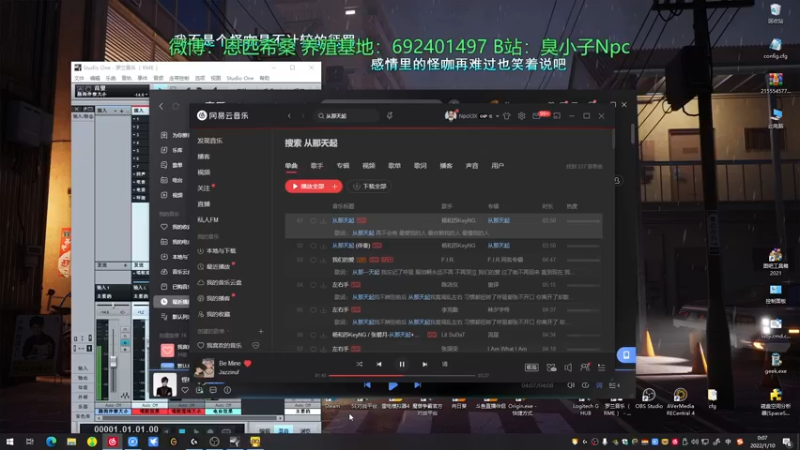The width and height of the screenshot is (800, 450).
Task: Unlike Be Mine with red heart
Action: tap(247, 363)
